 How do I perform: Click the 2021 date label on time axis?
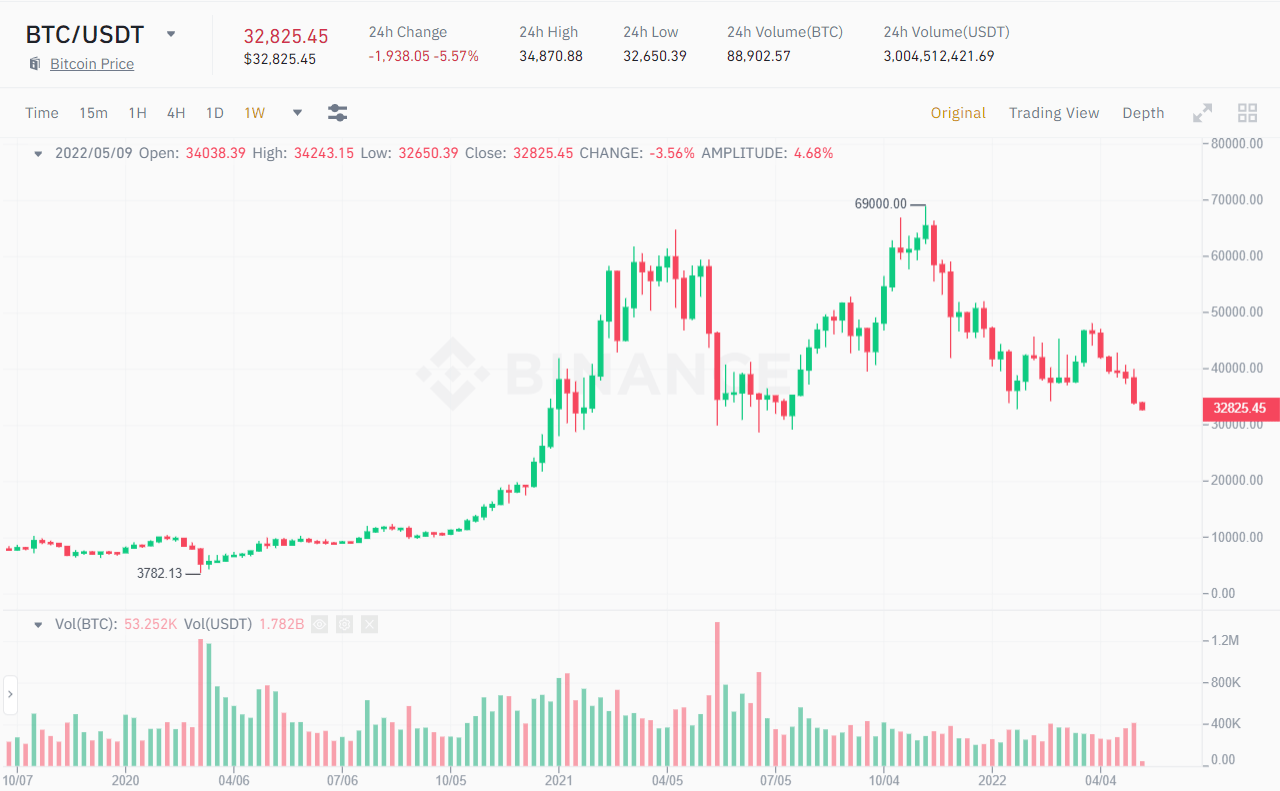[x=558, y=779]
